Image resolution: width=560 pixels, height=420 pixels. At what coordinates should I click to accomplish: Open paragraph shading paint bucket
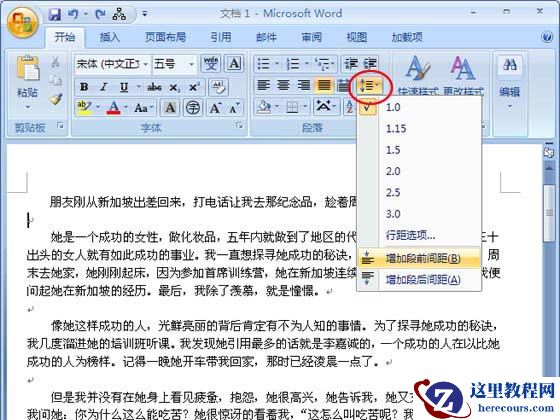264,107
